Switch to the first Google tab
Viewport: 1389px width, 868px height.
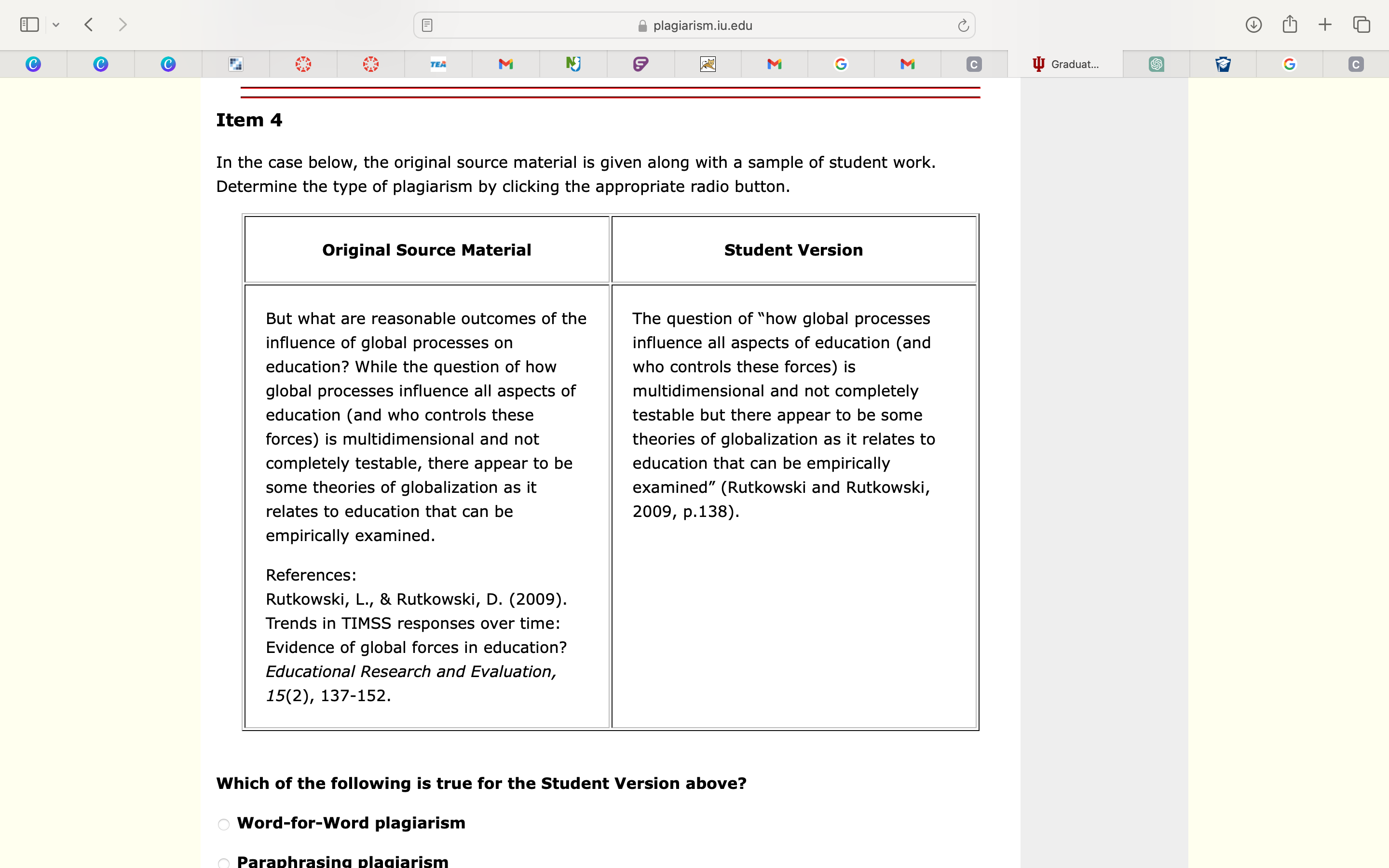841,64
